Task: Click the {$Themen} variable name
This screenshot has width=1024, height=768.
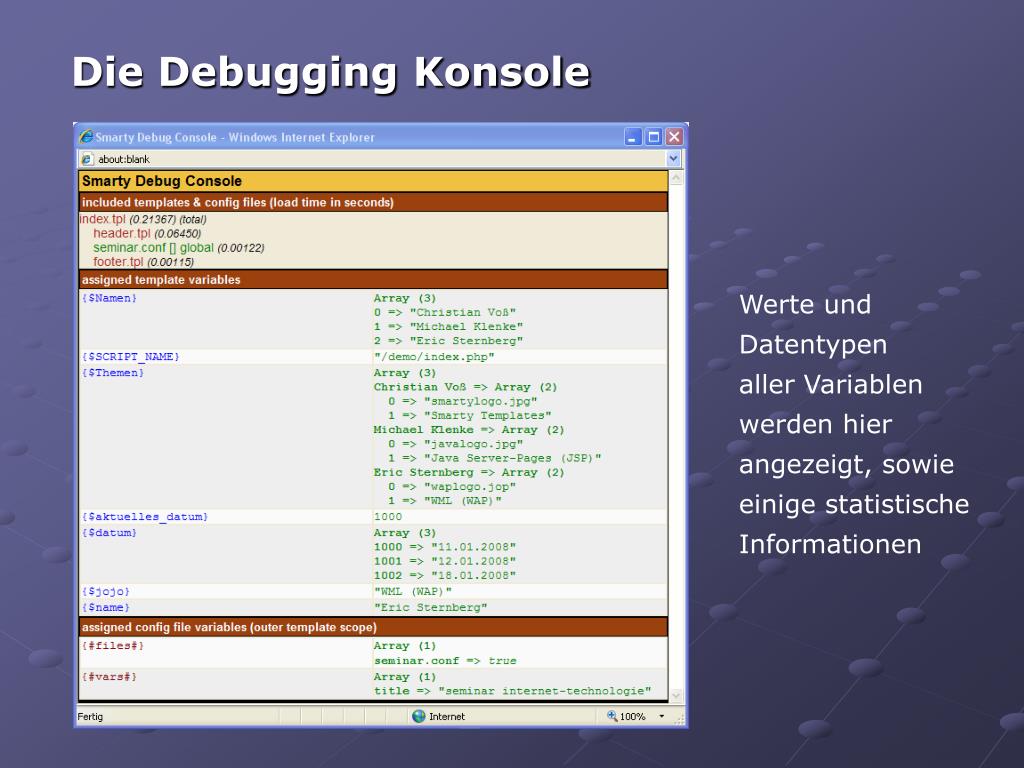Action: (113, 373)
